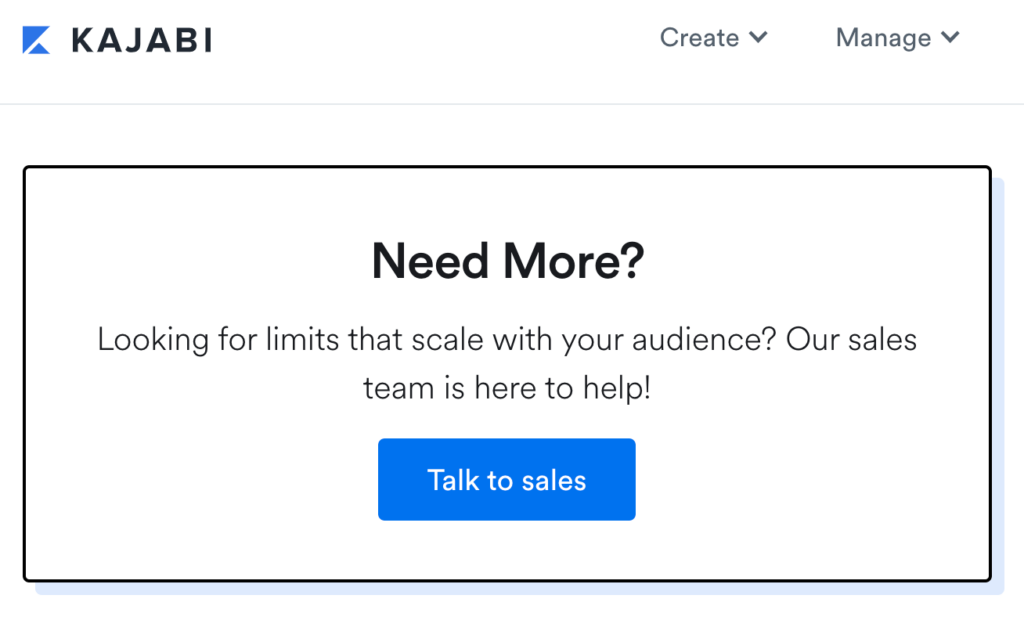The width and height of the screenshot is (1024, 631).
Task: Click the letter 'K' of the KAJABI wordmark
Action: point(84,40)
